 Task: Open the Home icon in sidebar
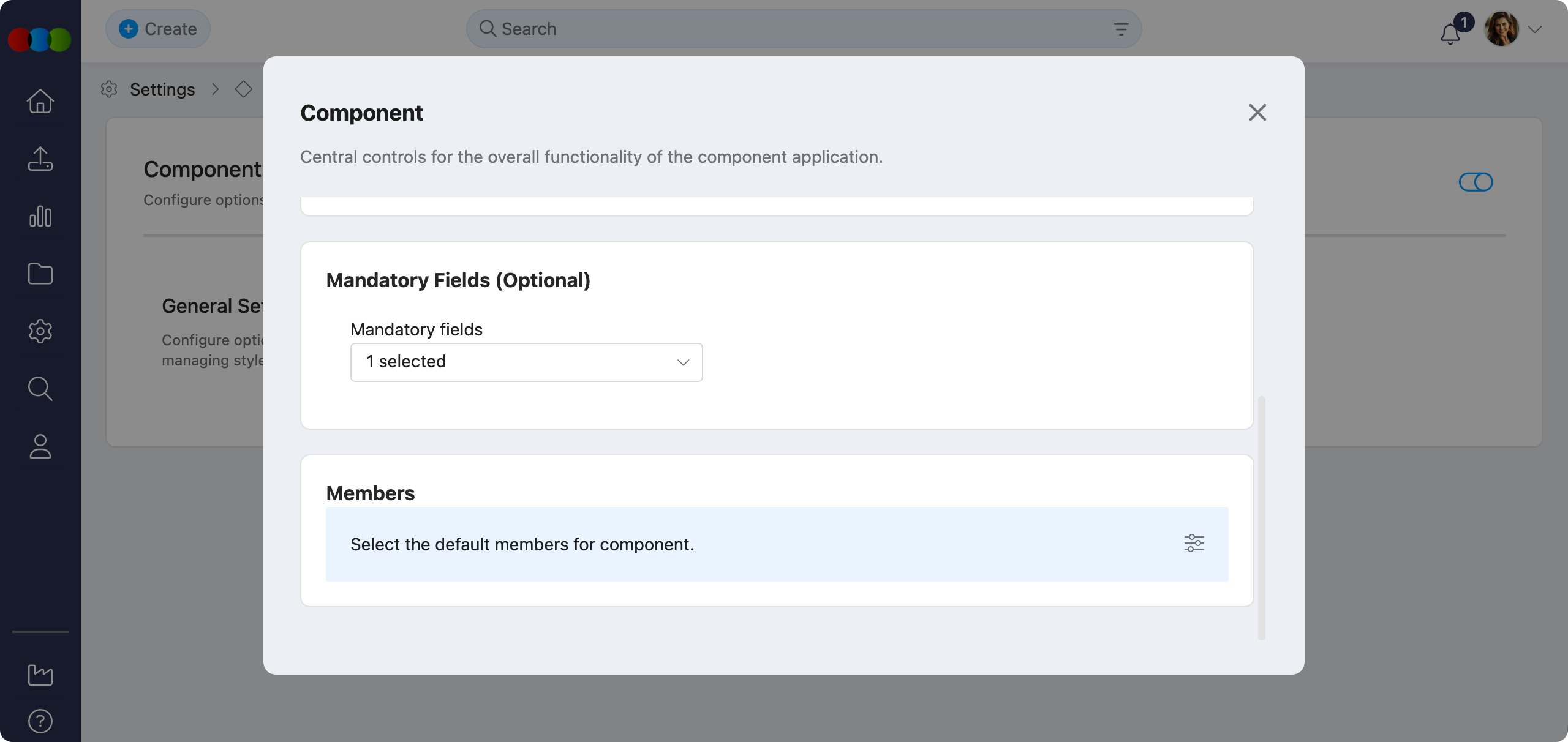[x=40, y=102]
